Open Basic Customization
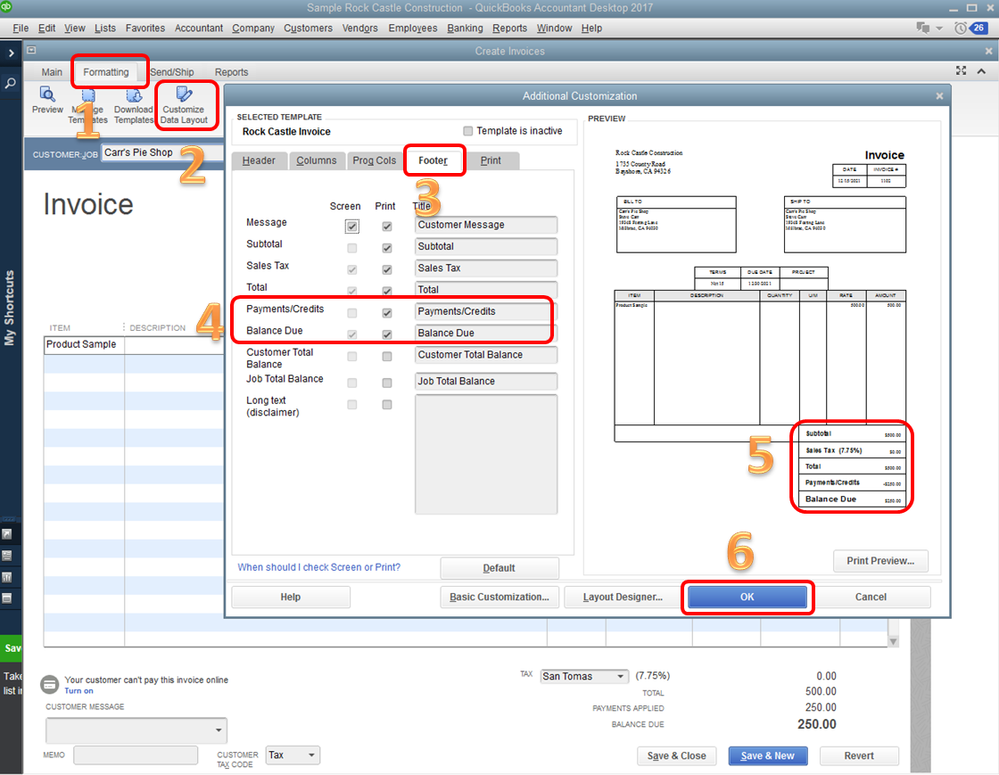 click(500, 597)
